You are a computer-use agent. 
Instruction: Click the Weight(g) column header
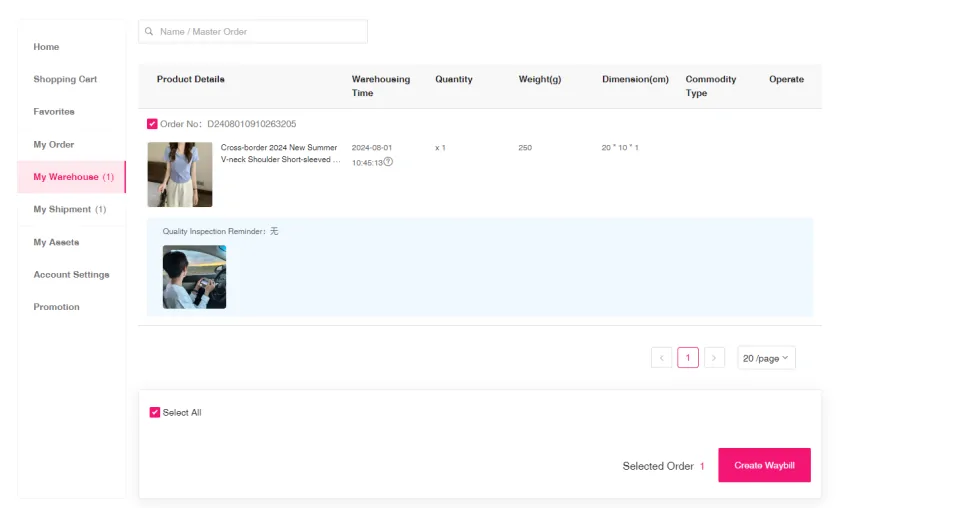540,79
